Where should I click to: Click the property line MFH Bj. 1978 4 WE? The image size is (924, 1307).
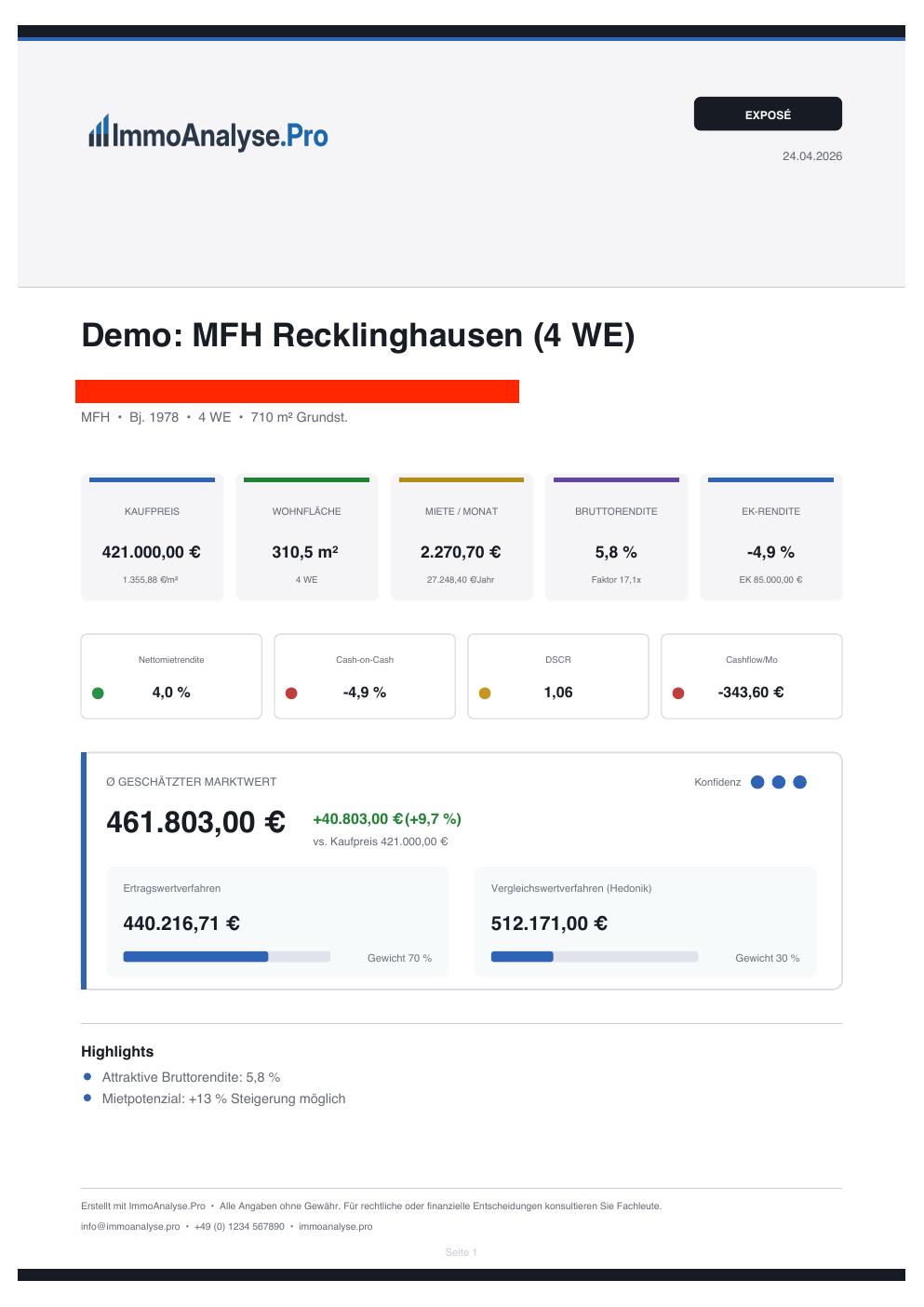point(214,417)
